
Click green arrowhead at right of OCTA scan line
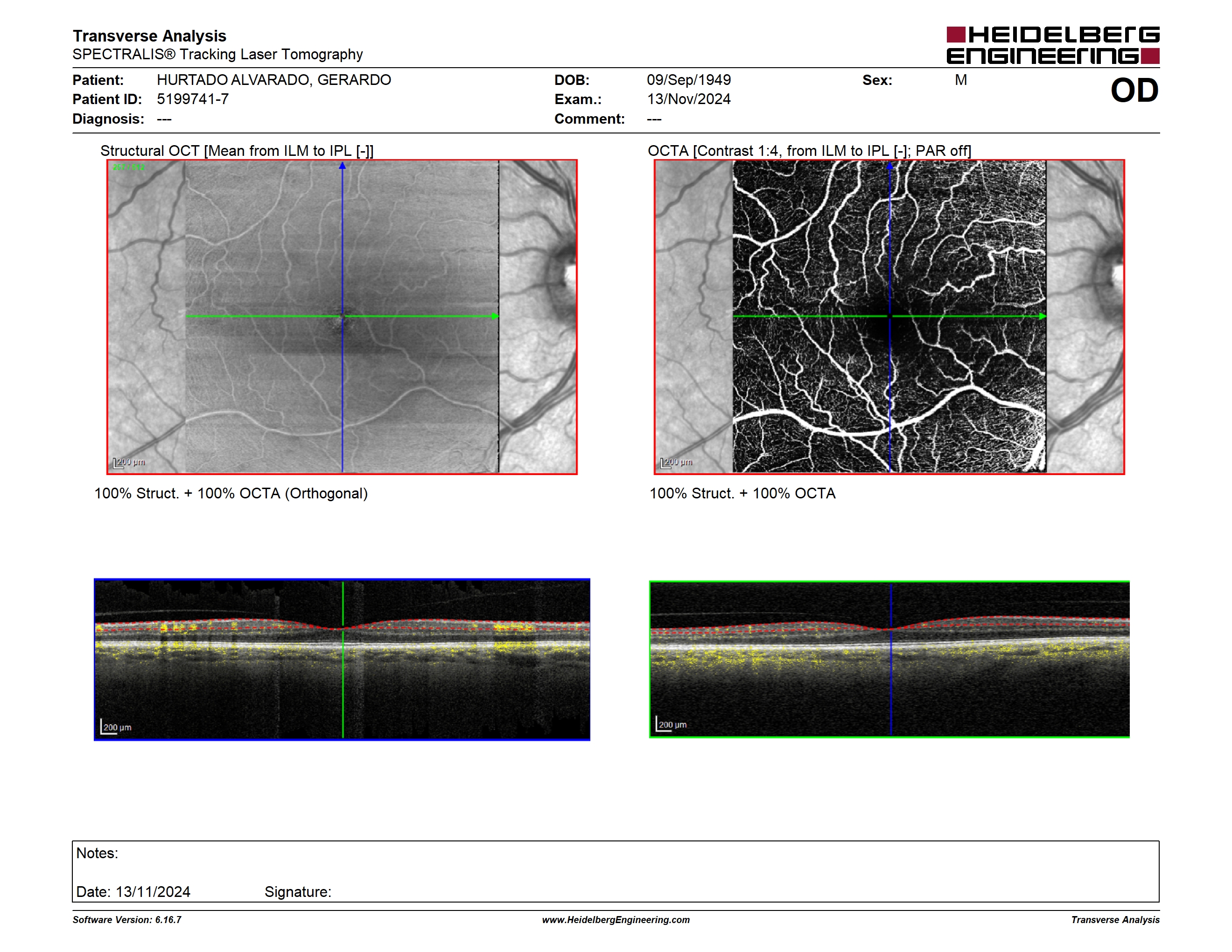point(1043,316)
